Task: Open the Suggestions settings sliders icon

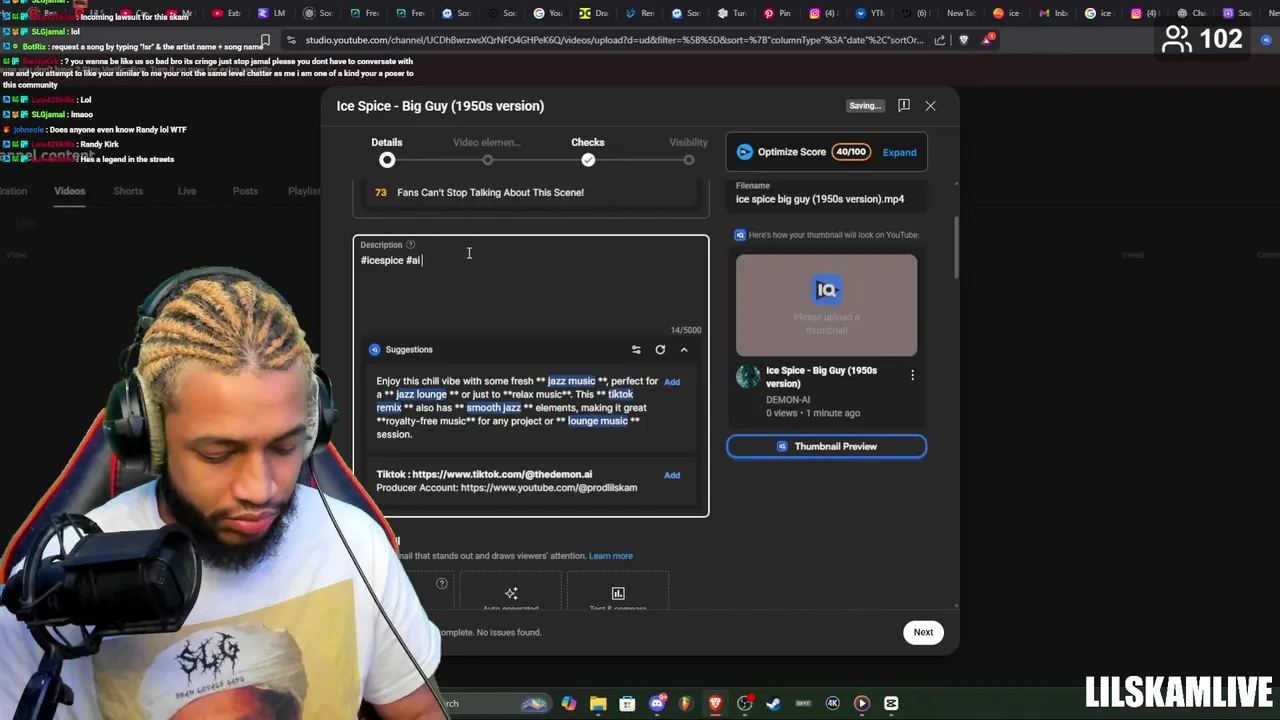Action: coord(636,349)
